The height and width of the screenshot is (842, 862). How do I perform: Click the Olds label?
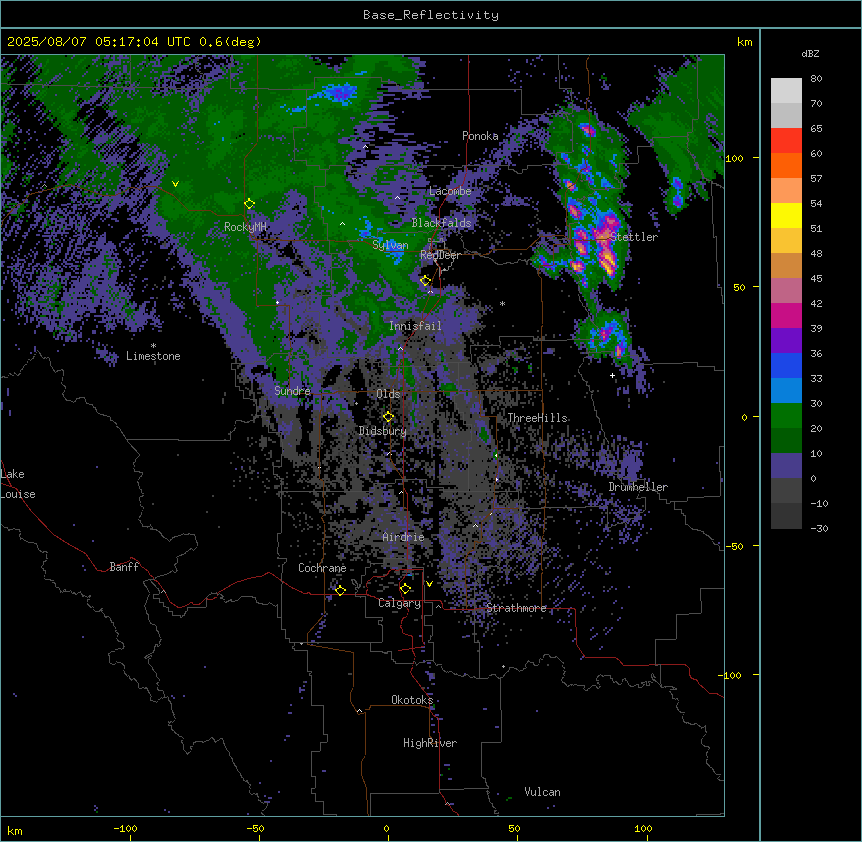388,394
